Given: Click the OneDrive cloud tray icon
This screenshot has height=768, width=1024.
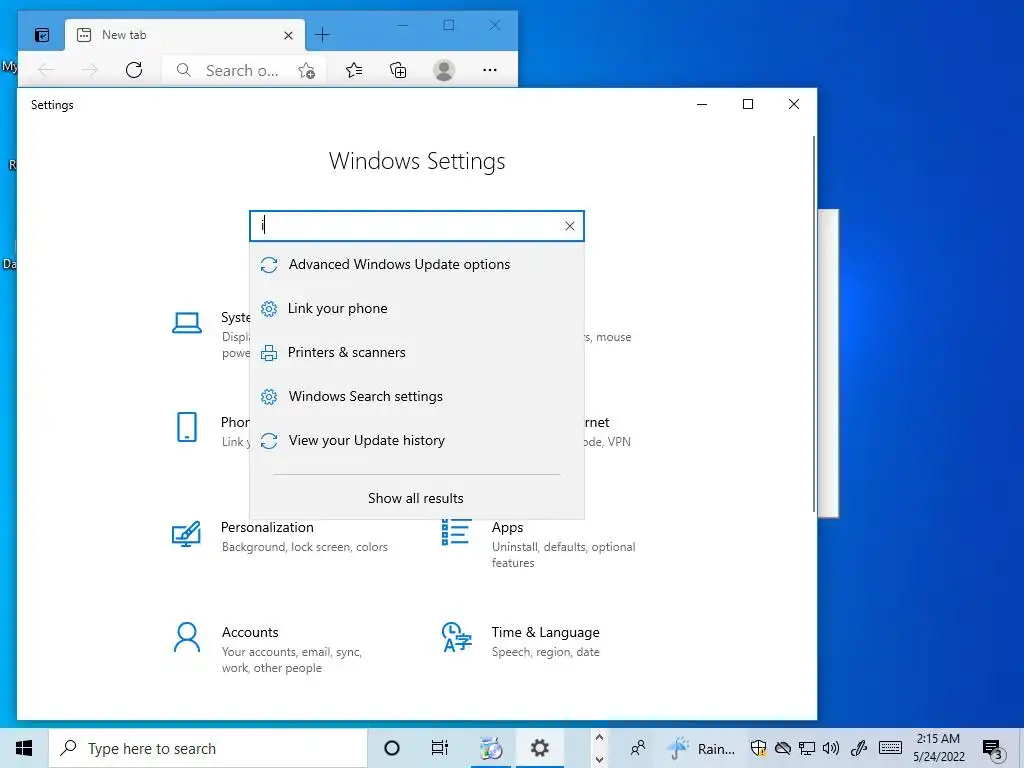Looking at the screenshot, I should point(782,748).
